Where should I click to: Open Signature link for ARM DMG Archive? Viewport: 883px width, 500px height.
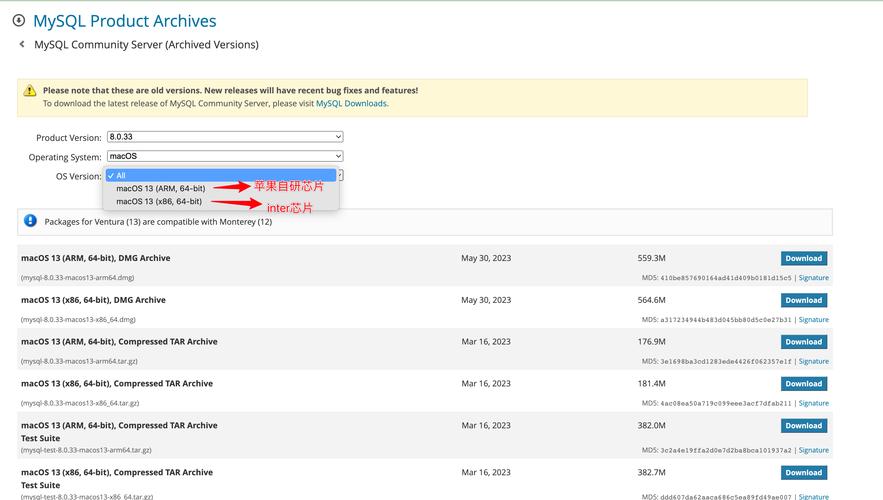(x=813, y=278)
